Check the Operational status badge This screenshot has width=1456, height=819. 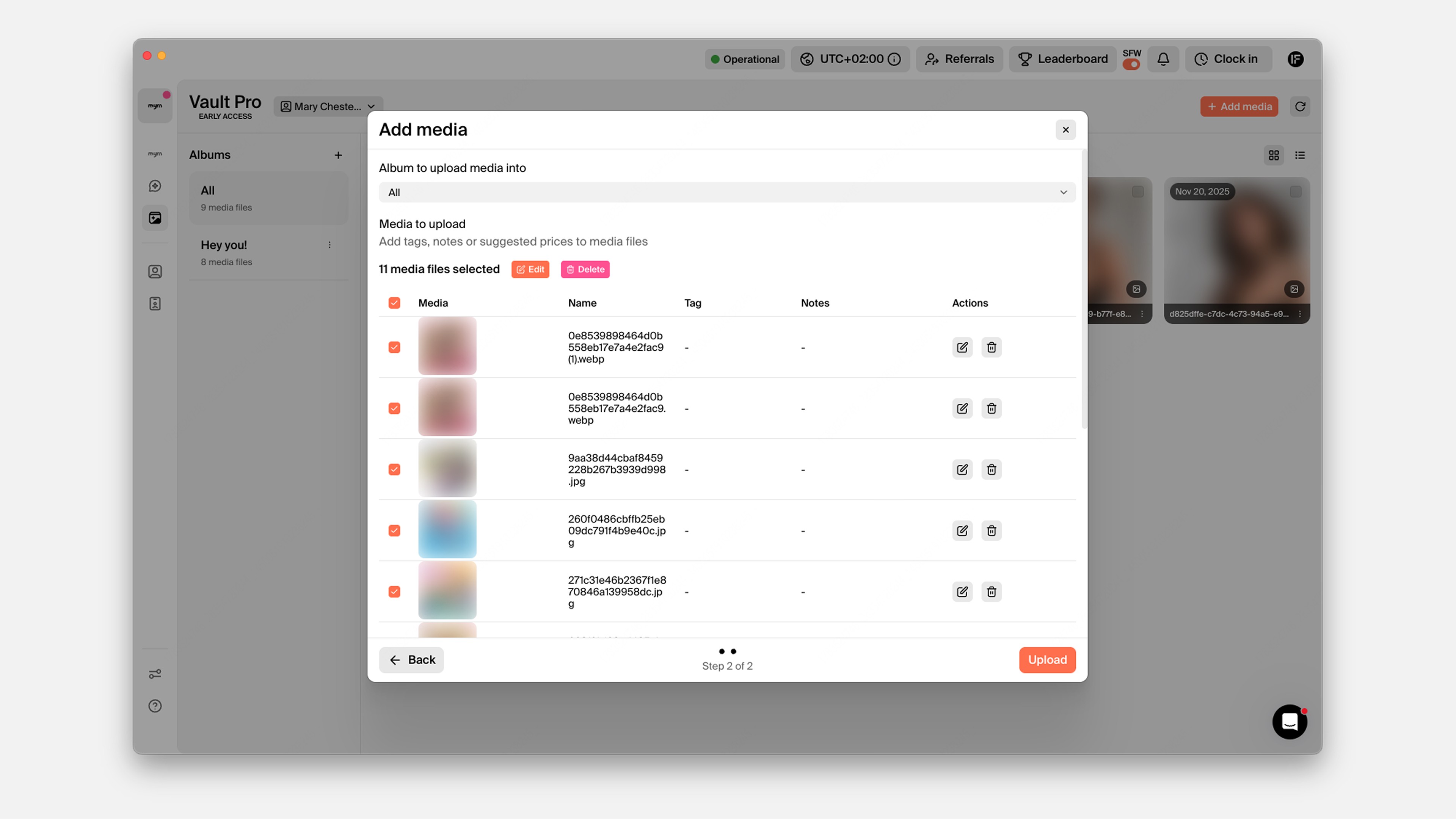744,59
